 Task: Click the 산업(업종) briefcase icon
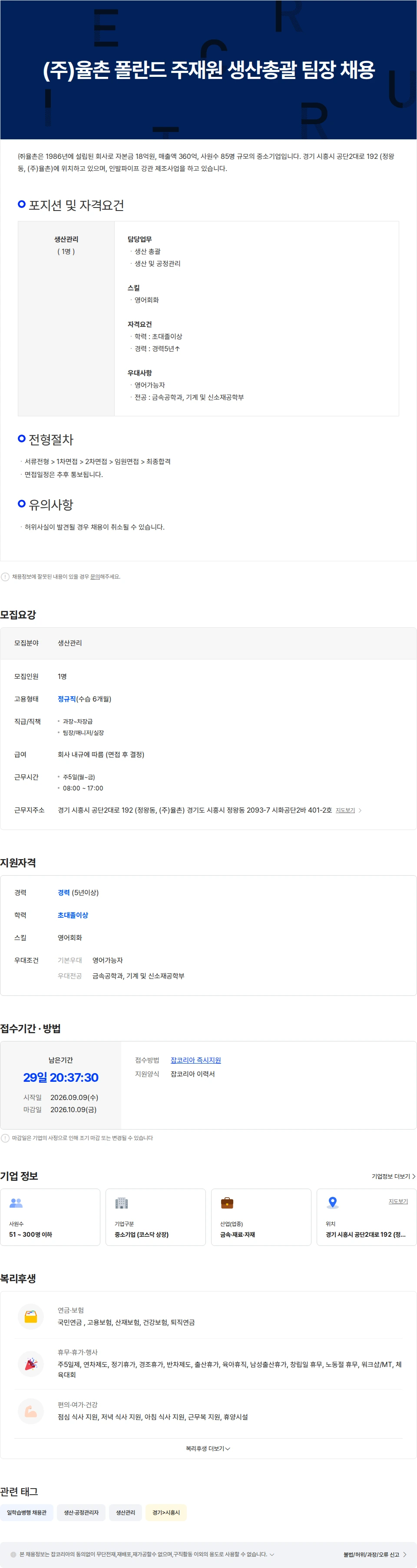coord(227,1203)
